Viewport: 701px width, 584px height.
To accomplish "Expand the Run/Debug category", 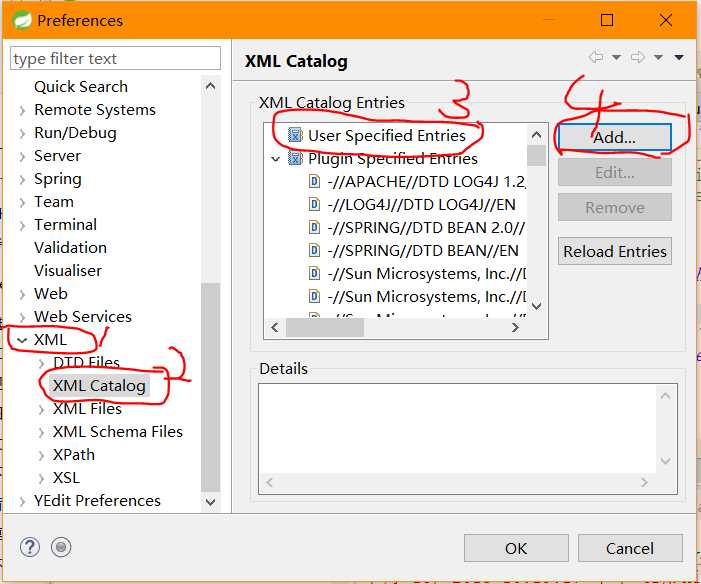I will [22, 133].
